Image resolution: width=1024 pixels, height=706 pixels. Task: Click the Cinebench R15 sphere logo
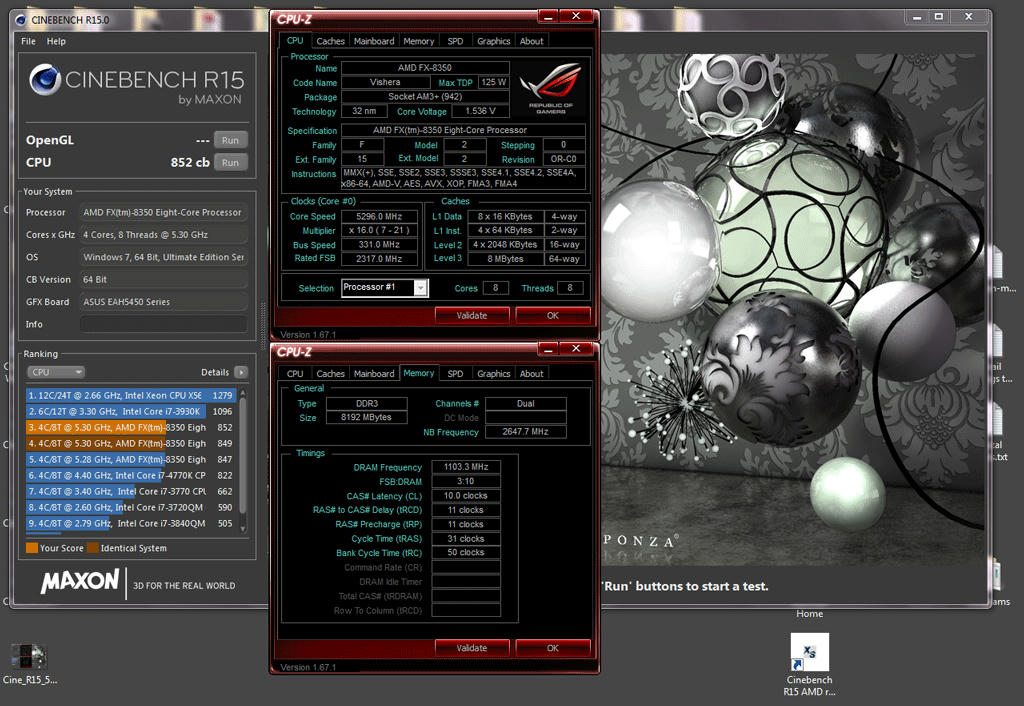45,79
